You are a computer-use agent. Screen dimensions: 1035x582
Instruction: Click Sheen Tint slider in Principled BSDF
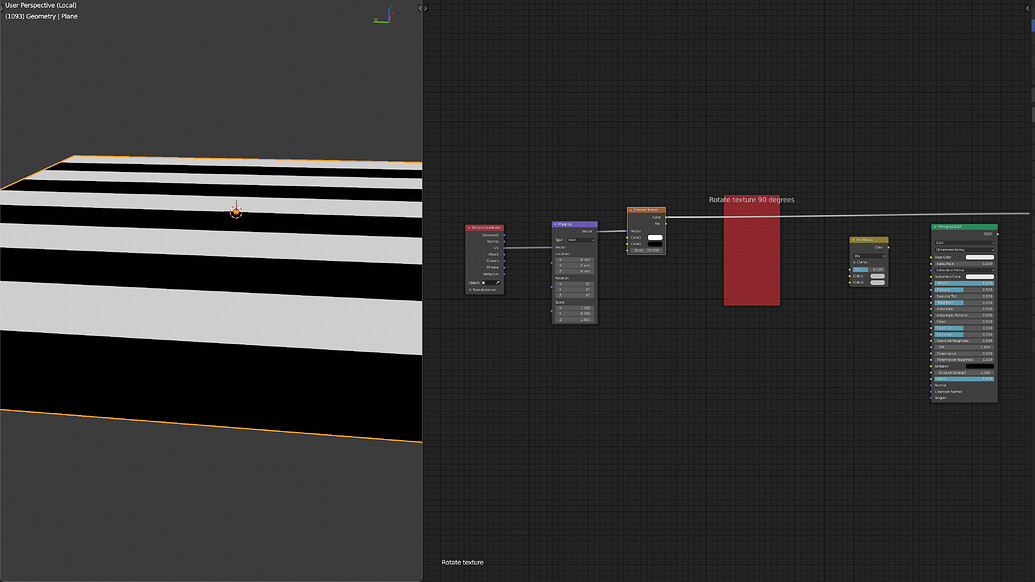click(x=964, y=328)
